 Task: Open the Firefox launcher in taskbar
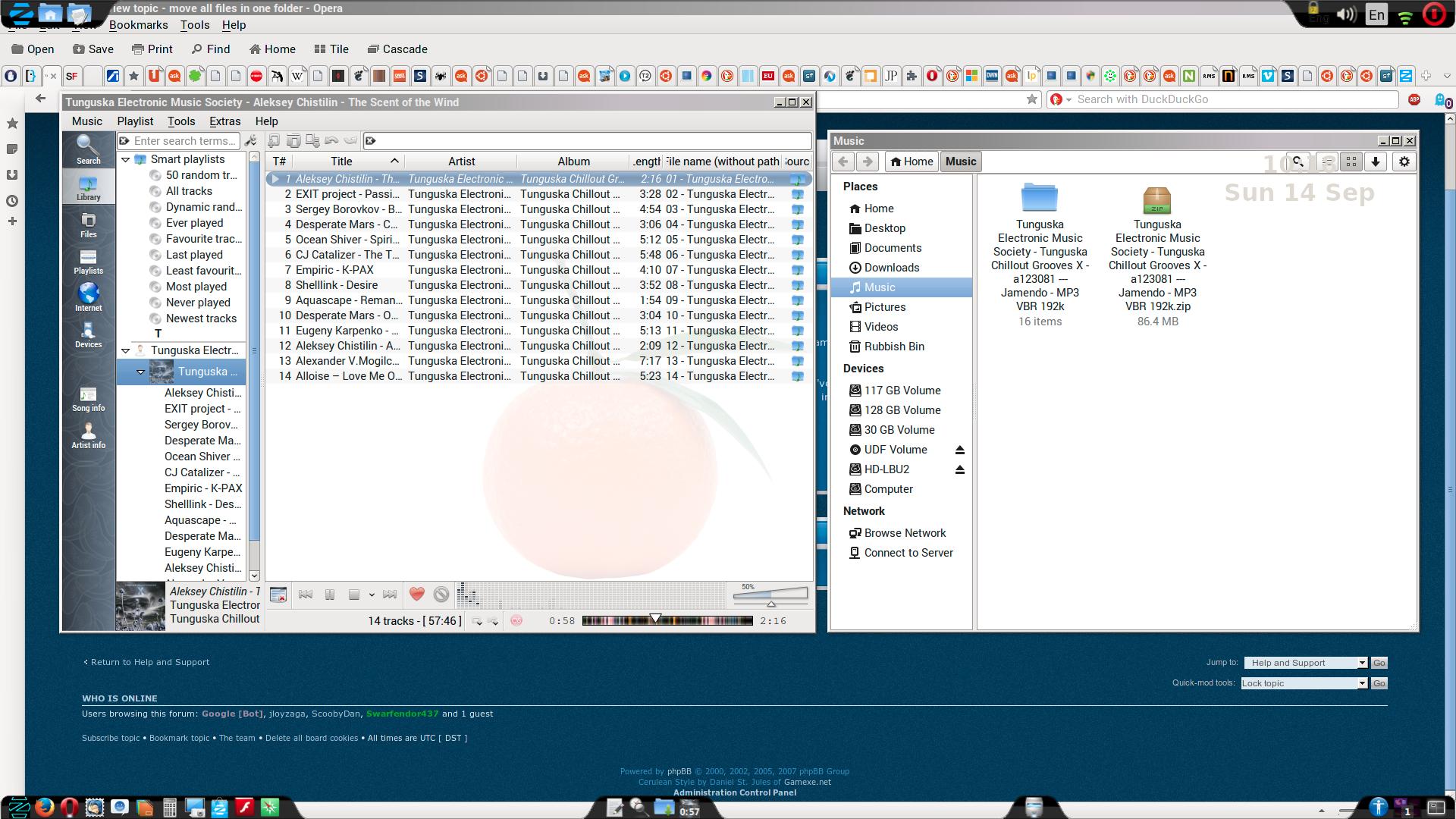[44, 808]
